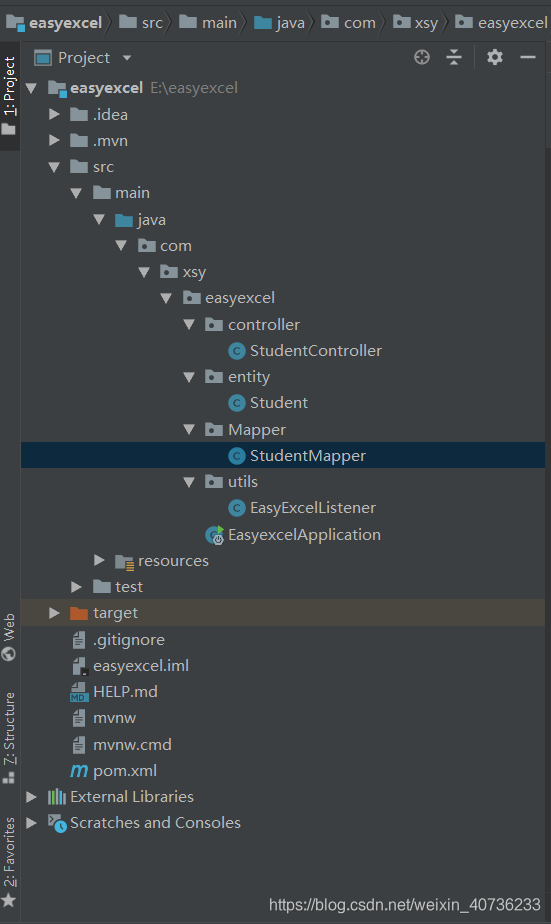Expand the target folder
Screen dimensions: 551x924
(x=54, y=613)
